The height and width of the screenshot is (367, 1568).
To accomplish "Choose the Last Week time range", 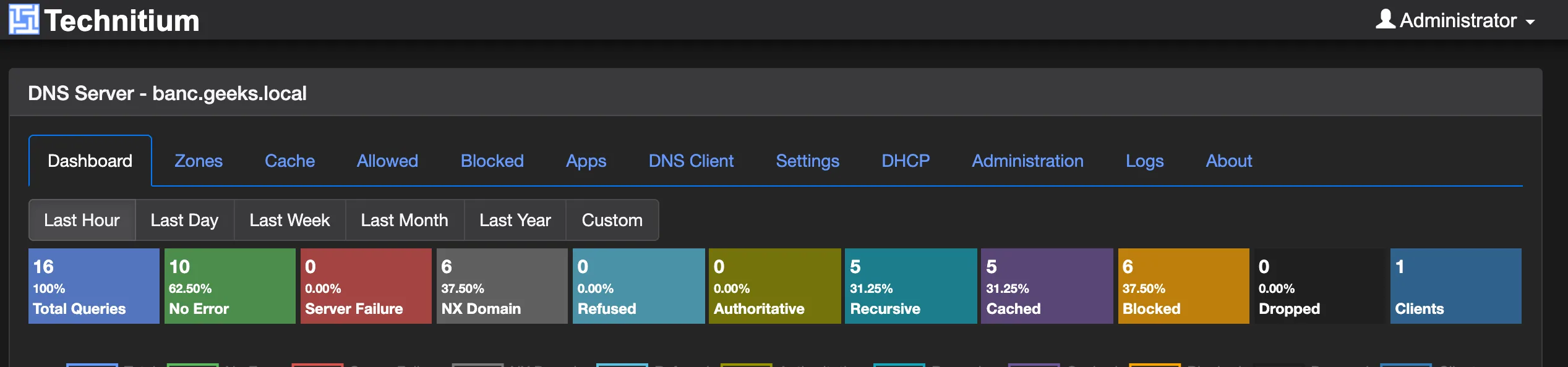I will 289,220.
